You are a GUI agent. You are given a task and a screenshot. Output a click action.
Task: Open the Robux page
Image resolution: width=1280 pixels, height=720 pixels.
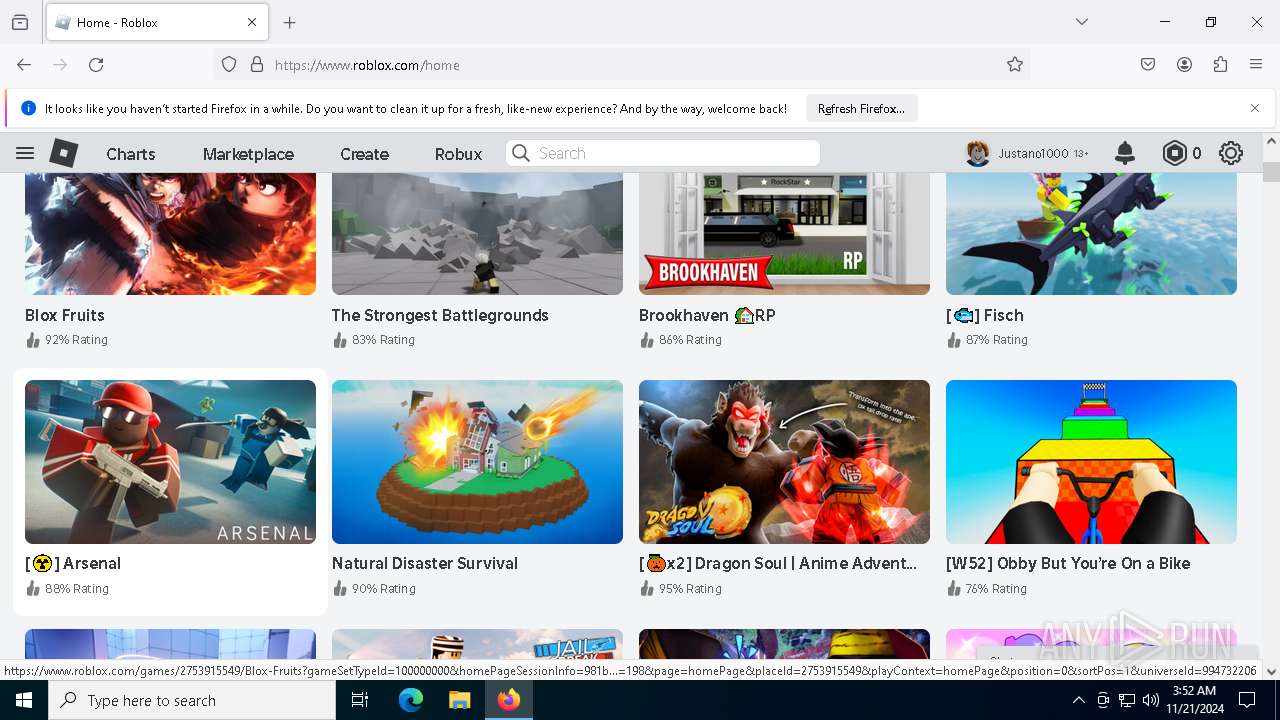[458, 154]
